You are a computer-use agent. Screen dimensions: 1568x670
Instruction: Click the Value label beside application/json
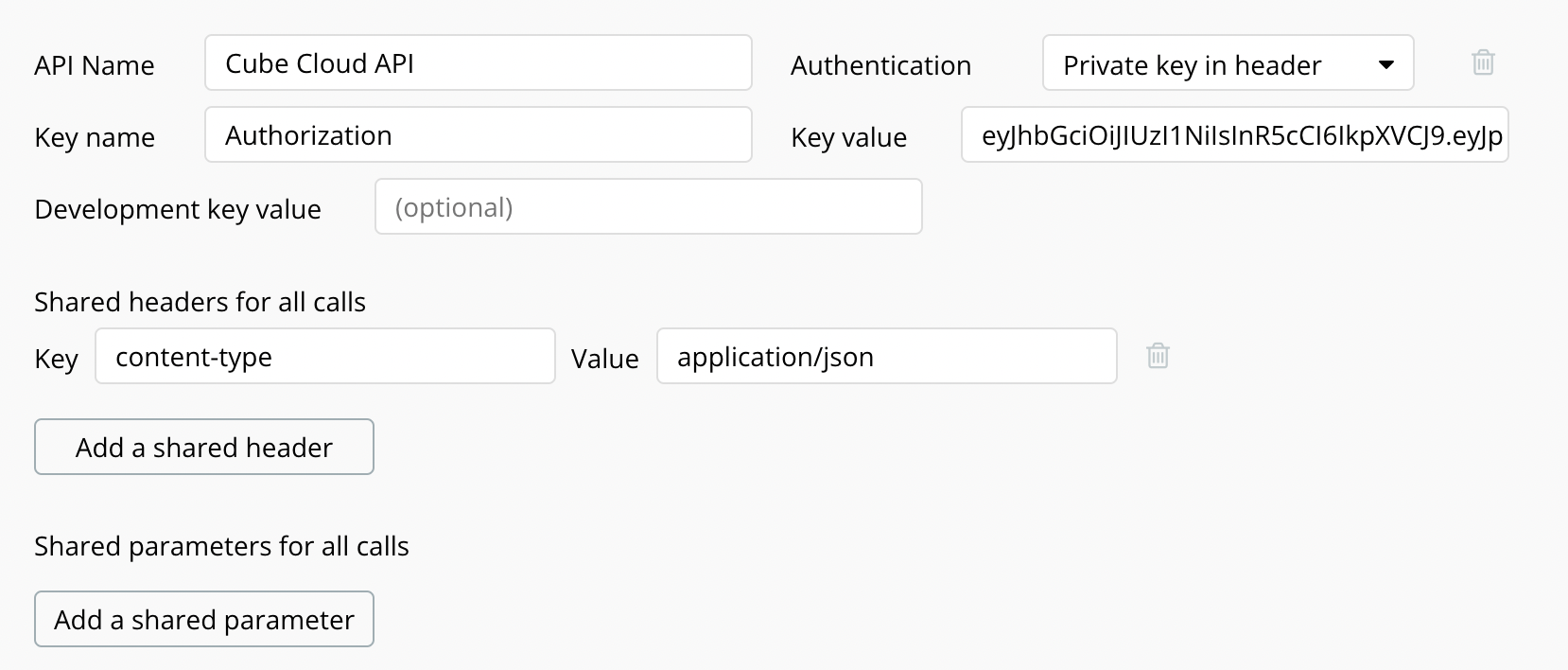[604, 359]
